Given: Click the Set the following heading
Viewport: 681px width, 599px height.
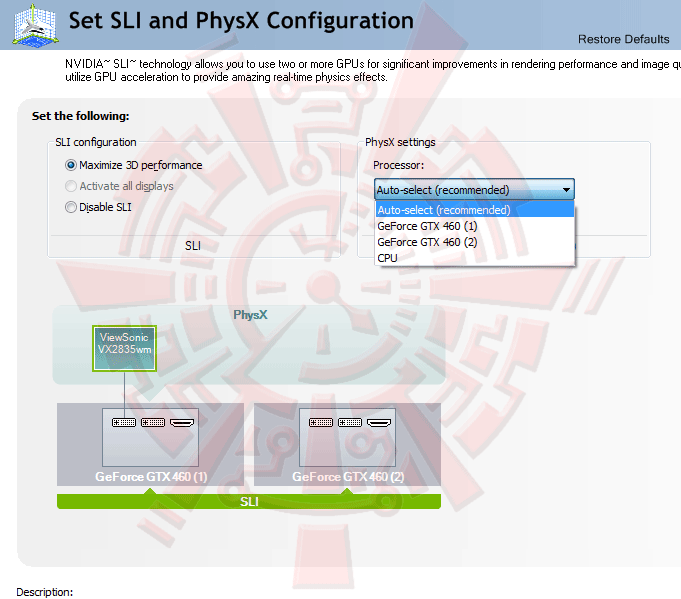Looking at the screenshot, I should point(80,116).
